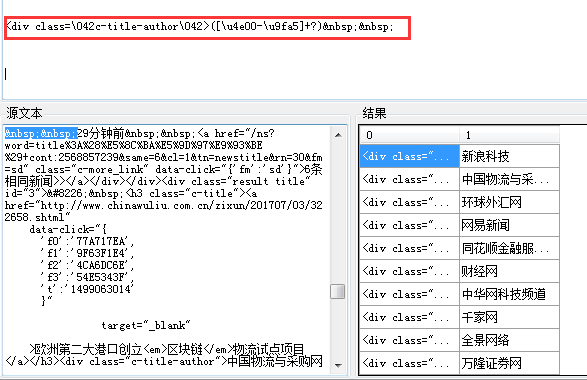Click the 'f2':'4CA6DC6E' line in source
Viewport: 587px width, 380px height.
click(x=87, y=265)
